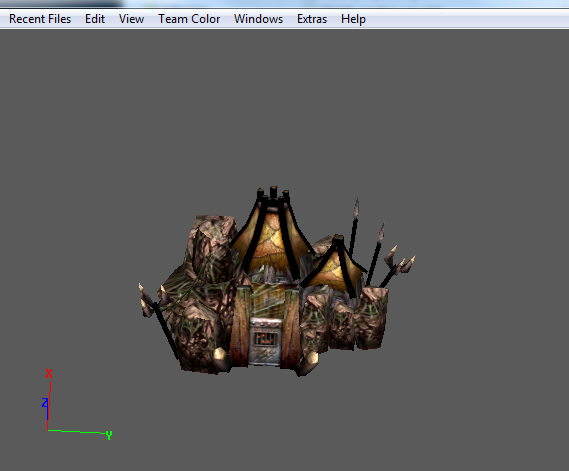Open the View menu
The width and height of the screenshot is (569, 471).
tap(131, 19)
